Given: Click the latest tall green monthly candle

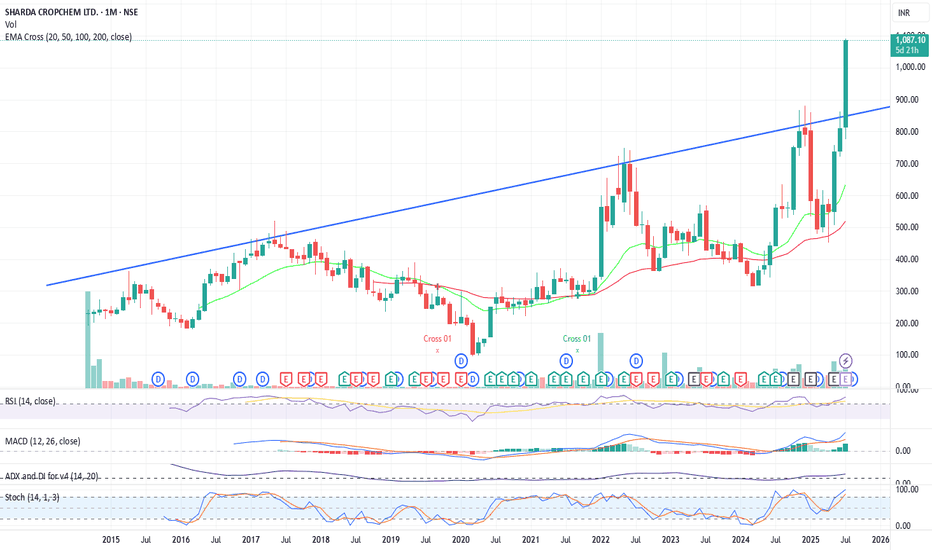Looking at the screenshot, I should coord(846,83).
